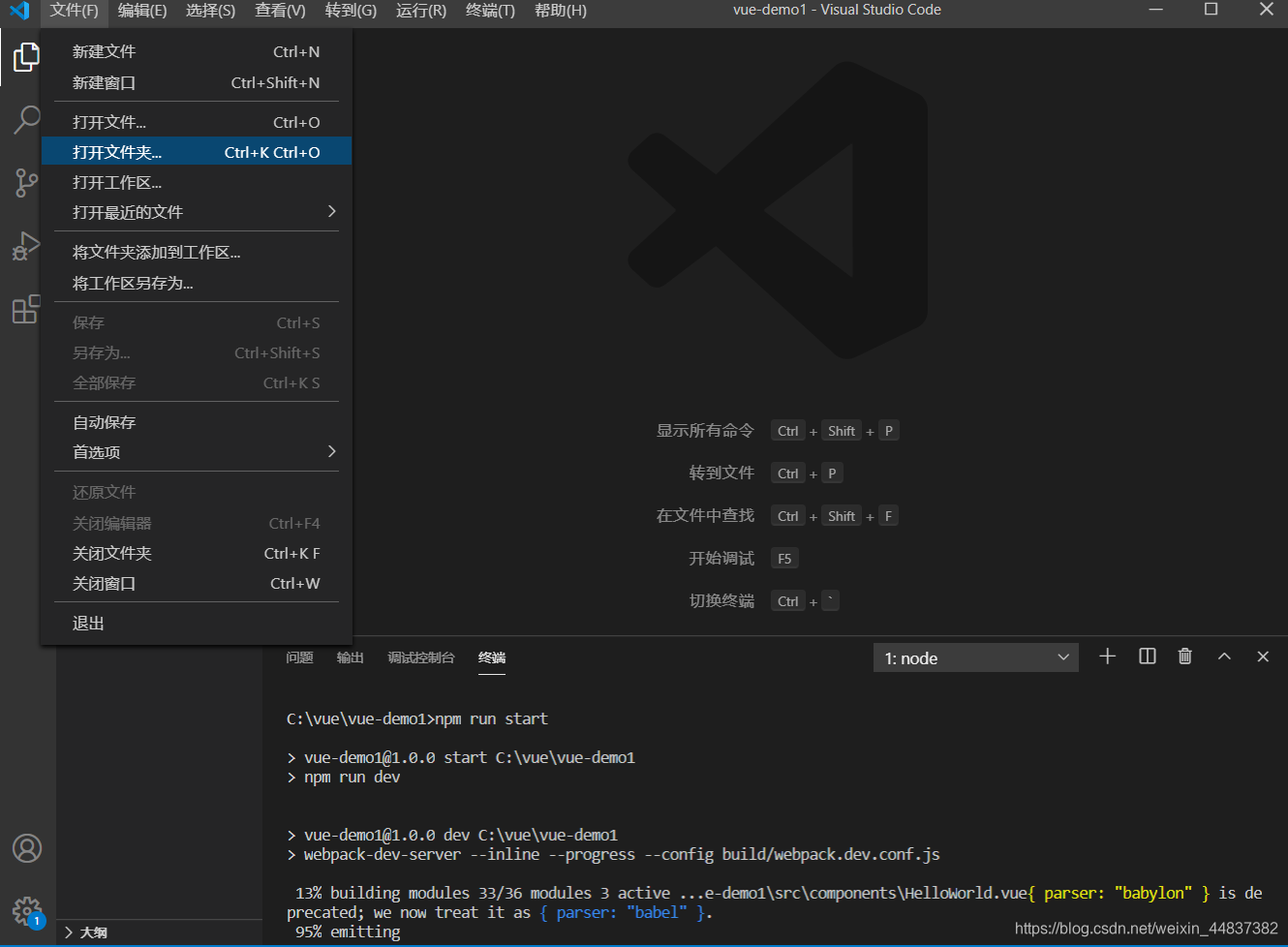This screenshot has width=1288, height=947.
Task: Click the 切换终端 shortcut hint
Action: click(721, 600)
